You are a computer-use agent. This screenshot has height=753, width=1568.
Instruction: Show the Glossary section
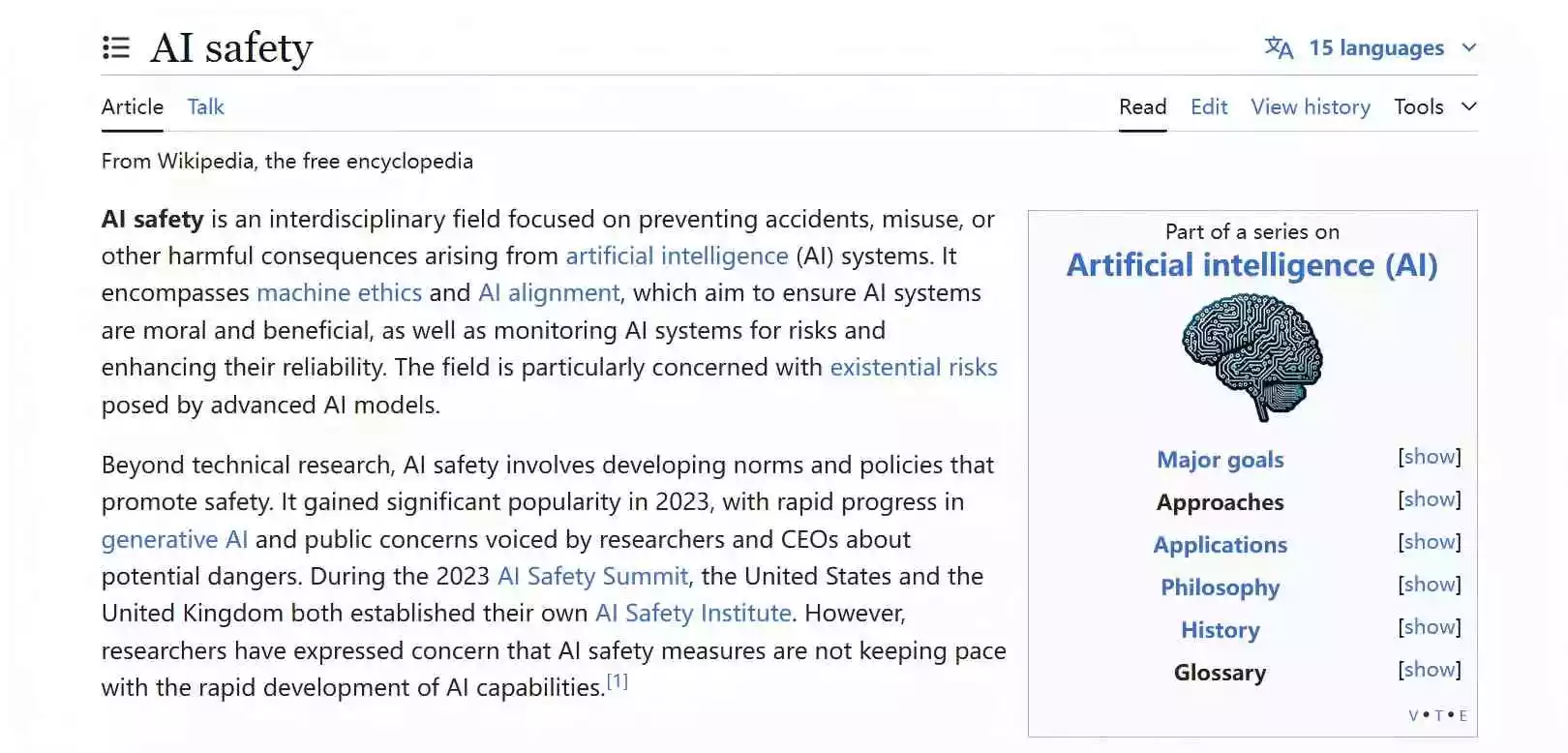1429,670
